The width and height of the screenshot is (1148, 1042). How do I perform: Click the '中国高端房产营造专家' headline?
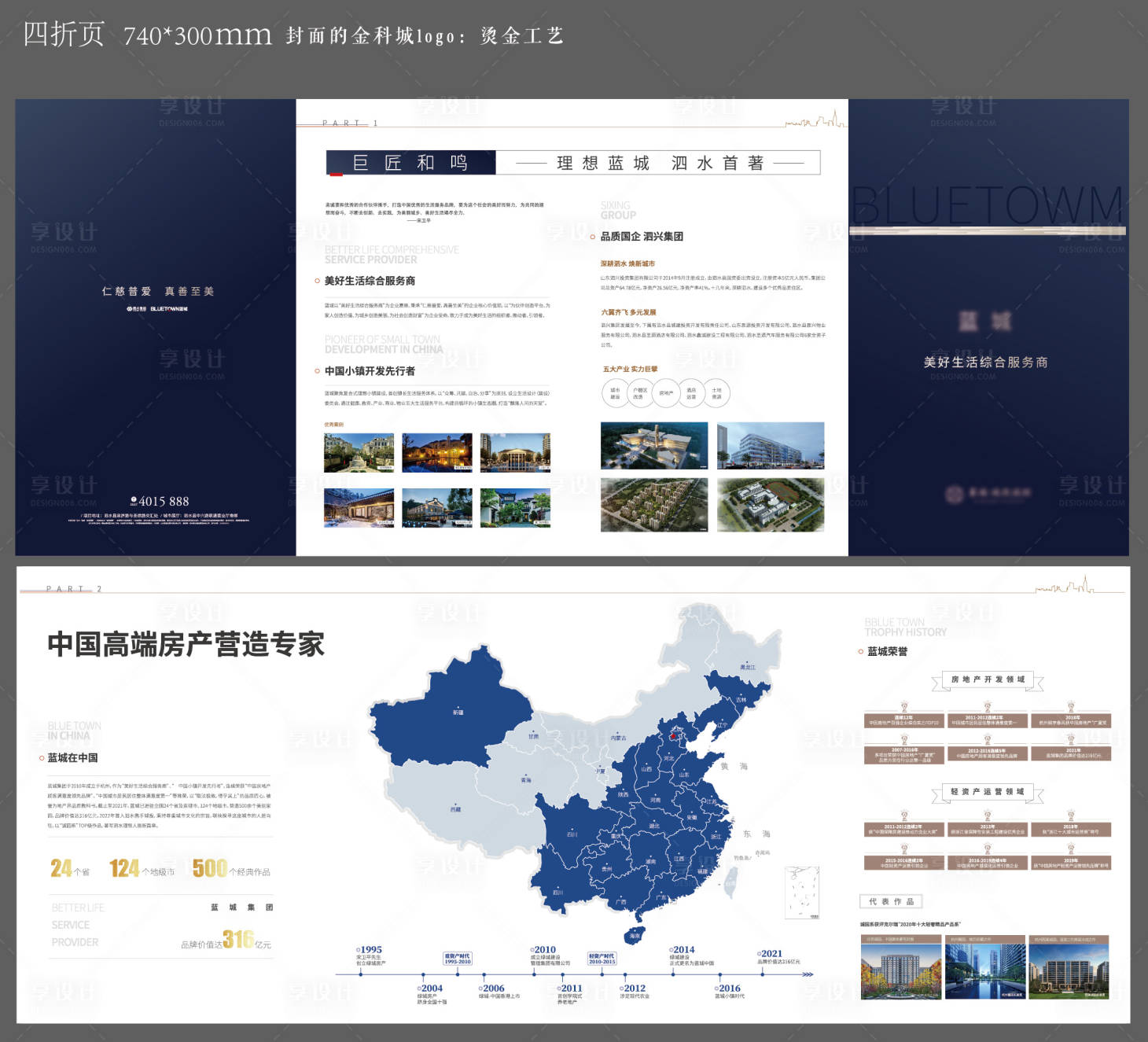[186, 644]
